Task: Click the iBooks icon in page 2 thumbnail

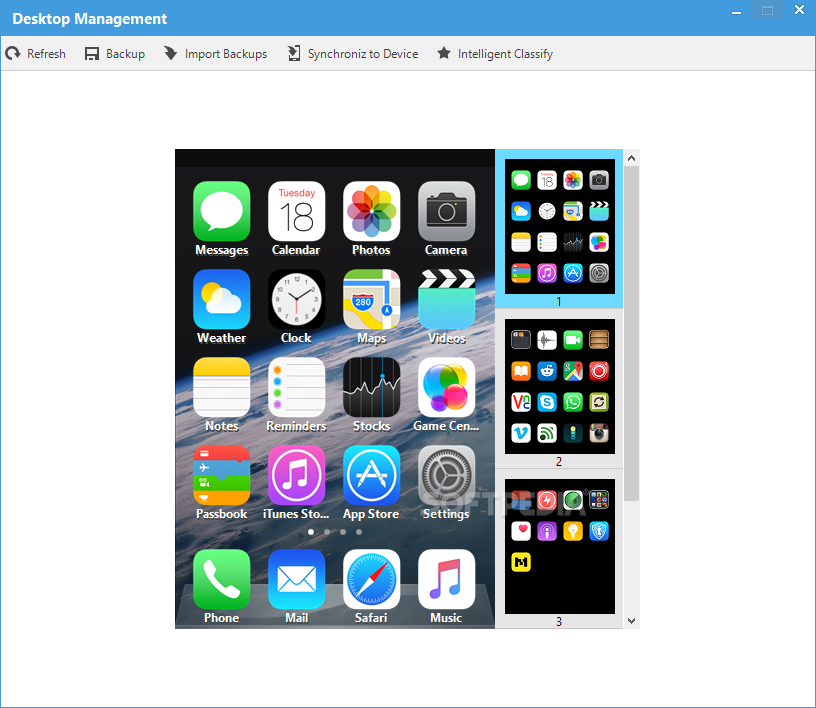Action: [x=521, y=371]
